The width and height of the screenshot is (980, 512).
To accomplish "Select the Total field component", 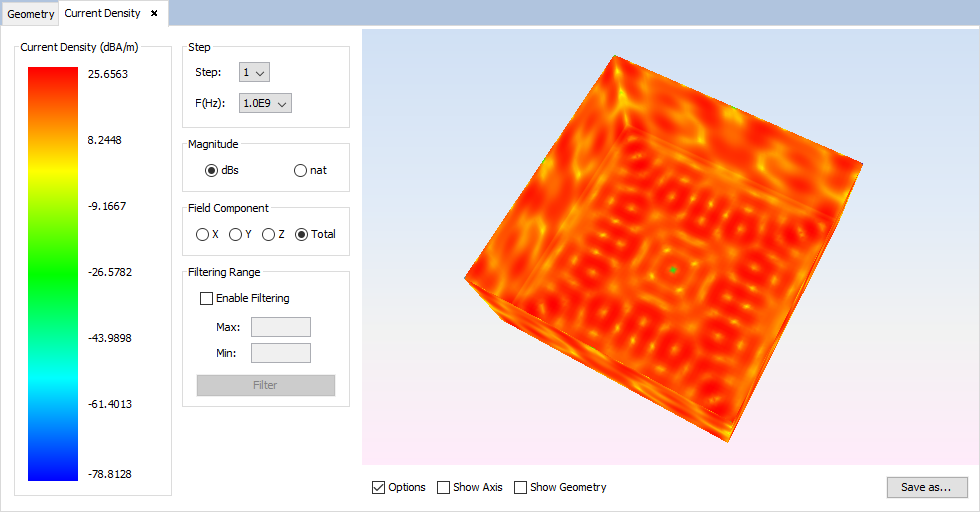I will click(x=302, y=234).
